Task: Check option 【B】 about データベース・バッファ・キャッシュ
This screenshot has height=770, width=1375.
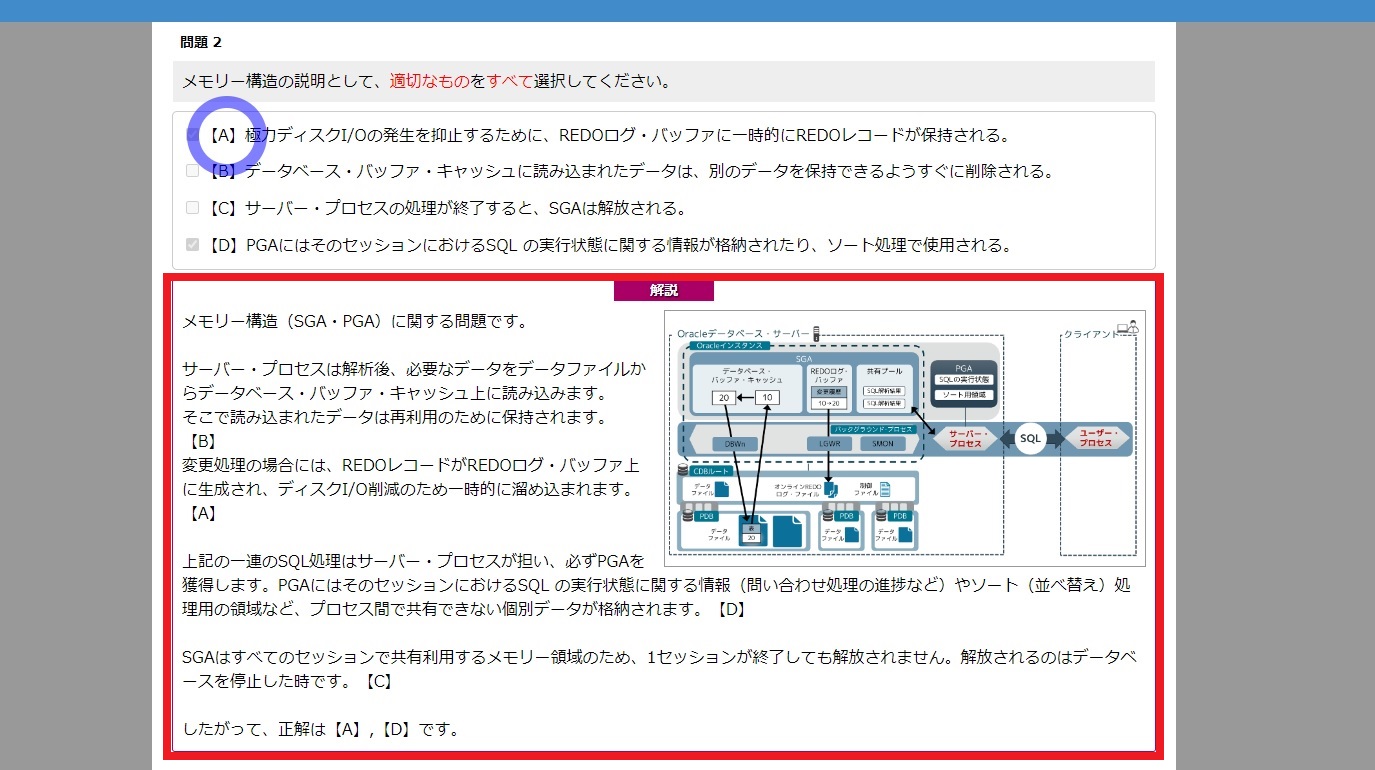Action: pos(193,171)
